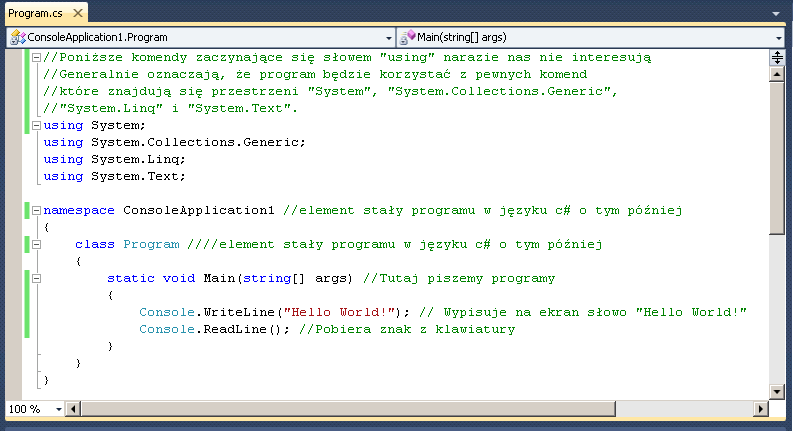Close the Program.cs tab
793x431 pixels.
[78, 13]
